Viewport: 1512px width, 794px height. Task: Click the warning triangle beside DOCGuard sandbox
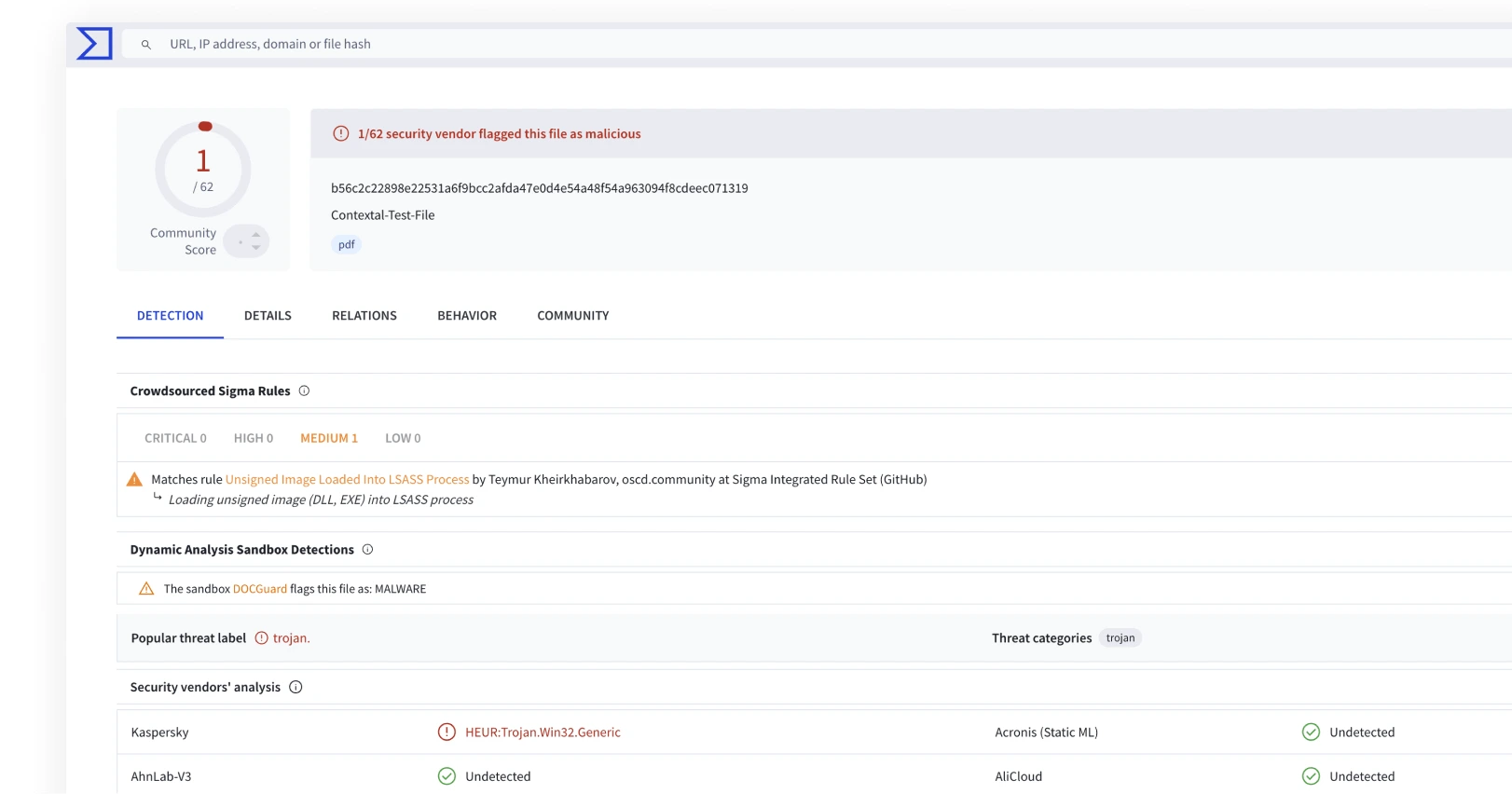(x=146, y=589)
